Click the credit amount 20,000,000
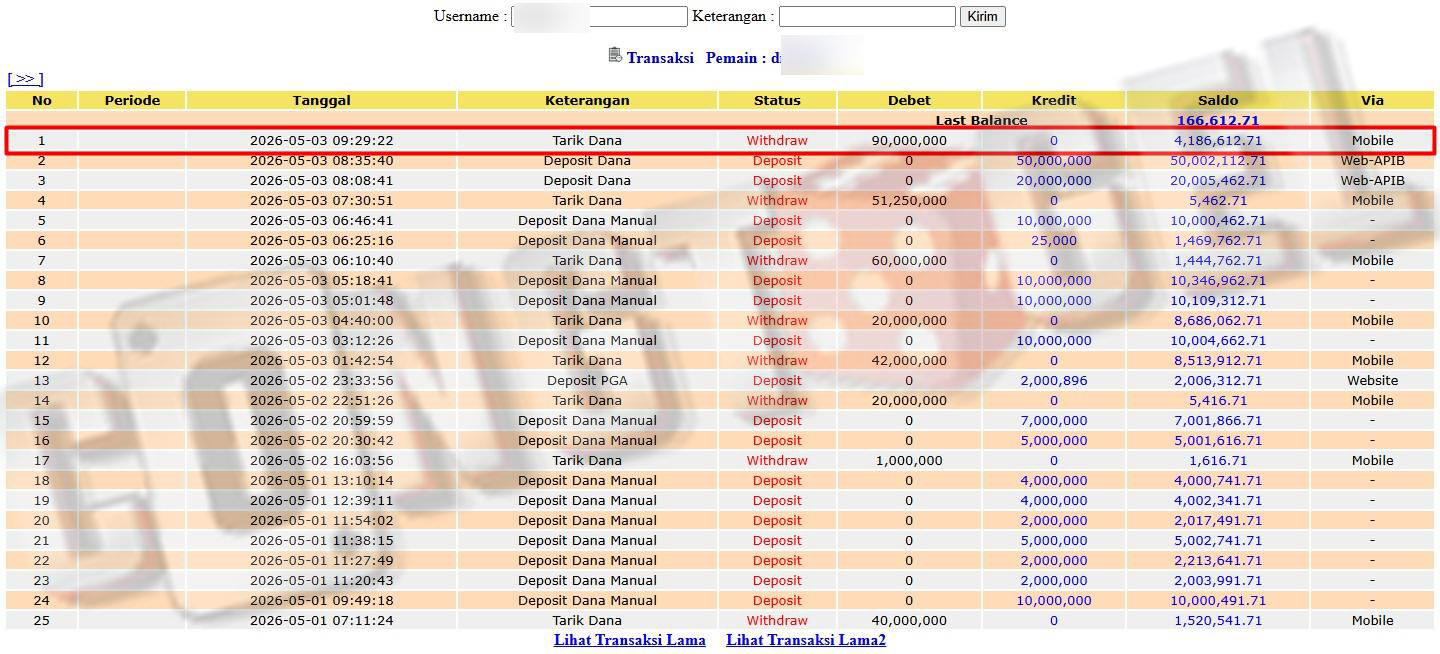 tap(1054, 180)
